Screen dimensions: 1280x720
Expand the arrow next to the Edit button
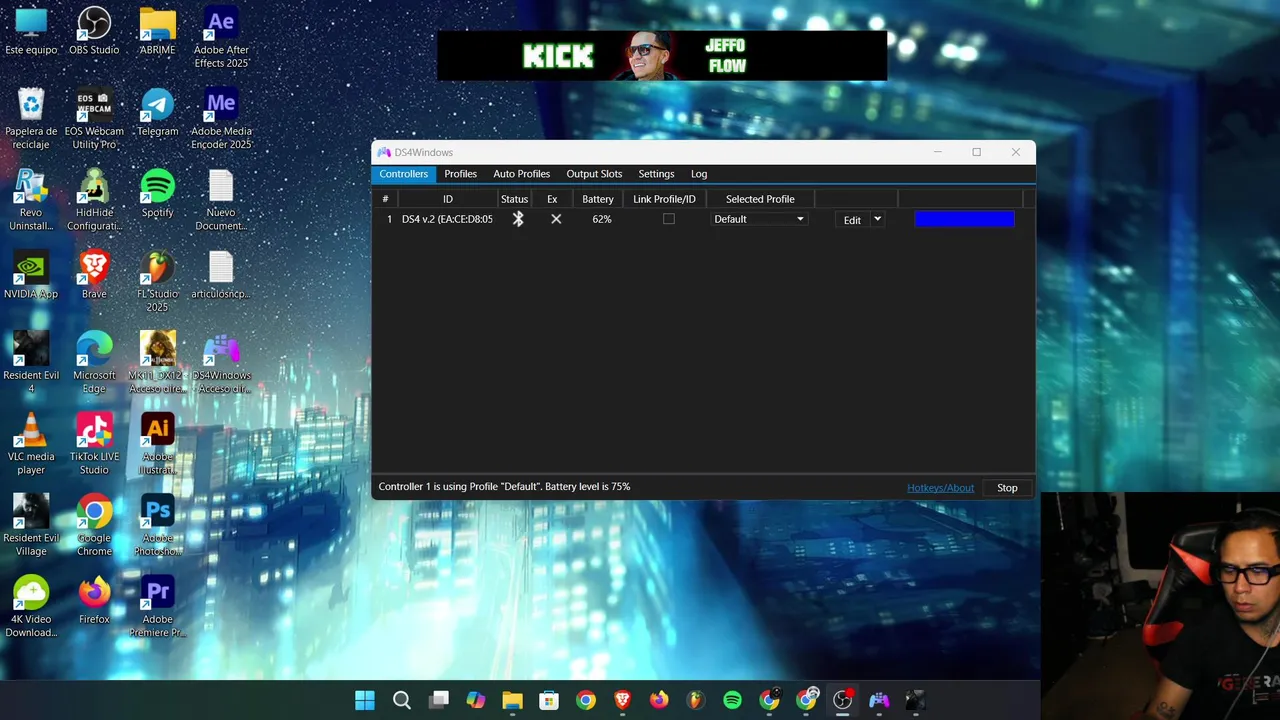877,219
